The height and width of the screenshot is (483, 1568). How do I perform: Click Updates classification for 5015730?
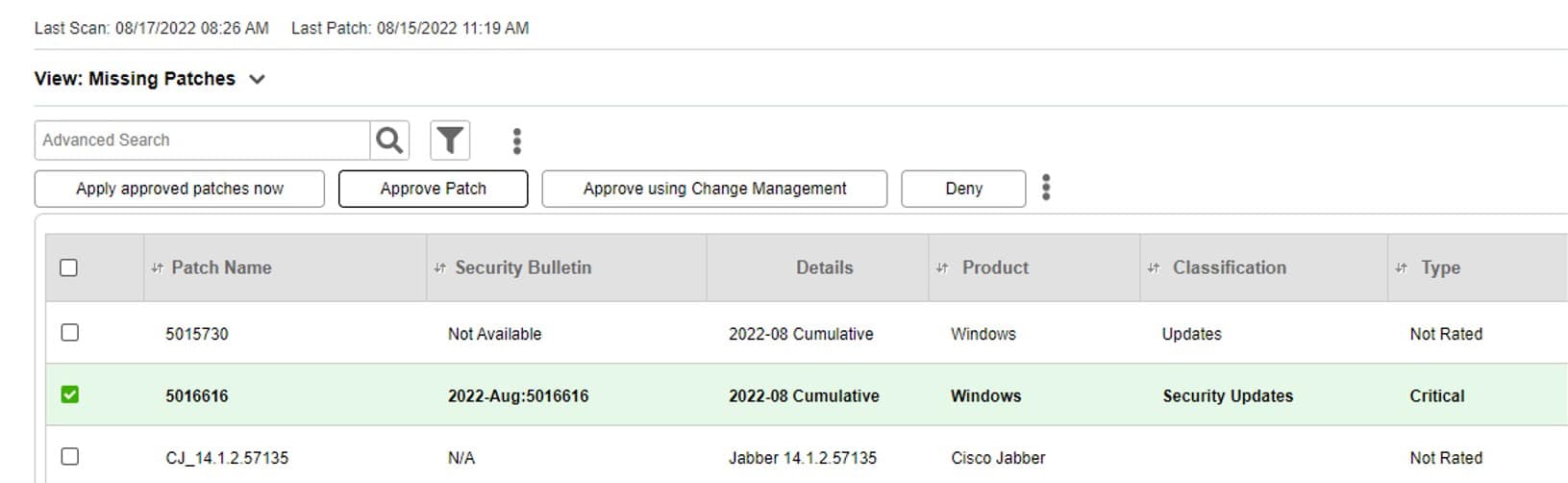[1191, 334]
